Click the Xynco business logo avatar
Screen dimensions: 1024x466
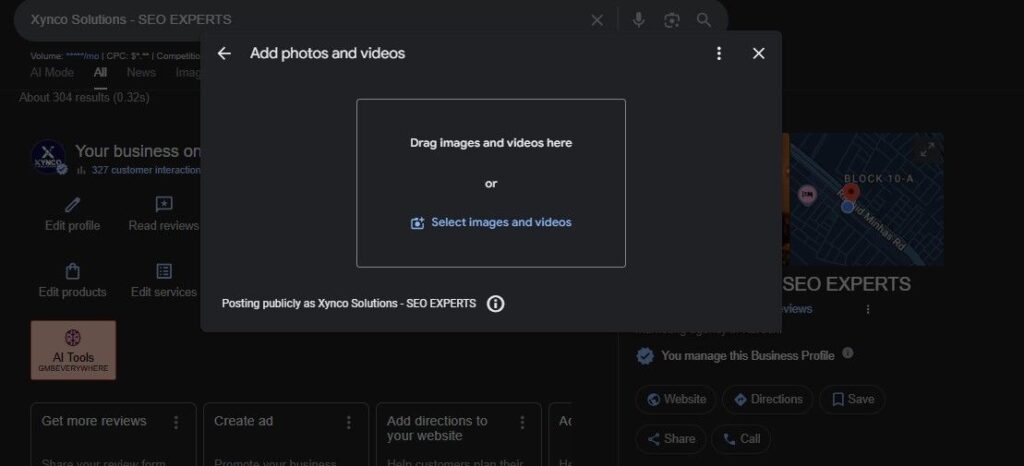[48, 157]
